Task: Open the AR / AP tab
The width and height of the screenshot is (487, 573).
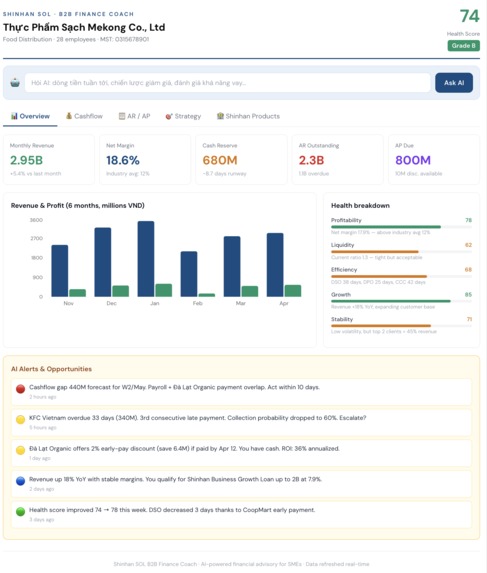Action: (x=134, y=116)
